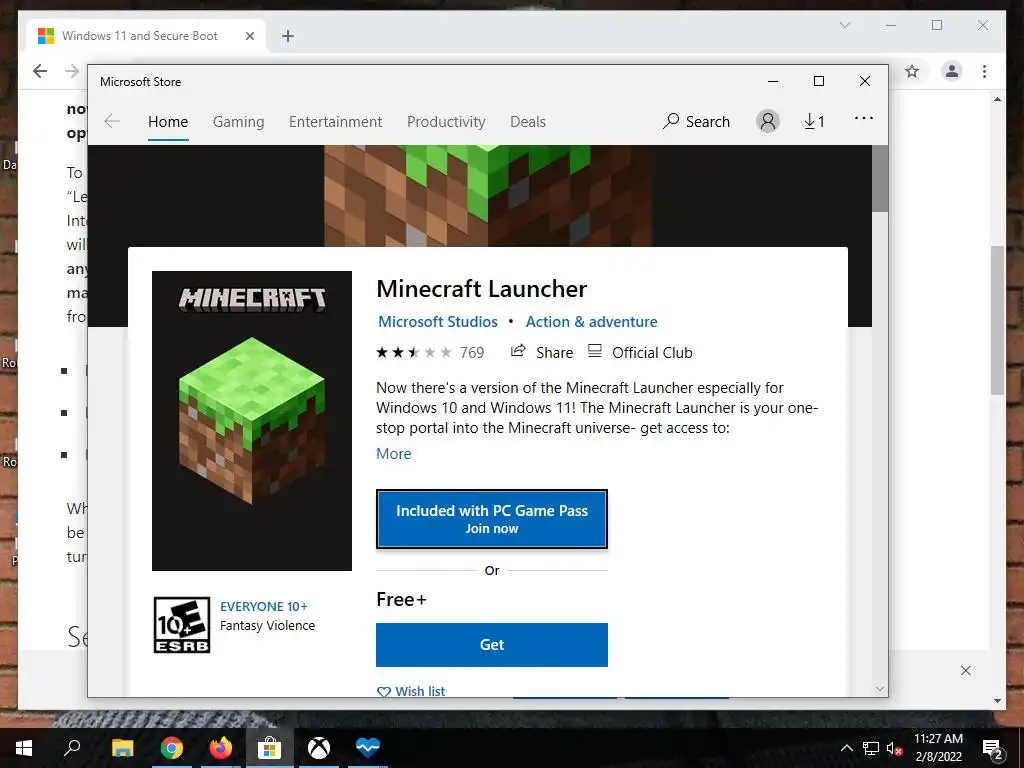Open Microsoft Studios publisher page

tap(438, 322)
